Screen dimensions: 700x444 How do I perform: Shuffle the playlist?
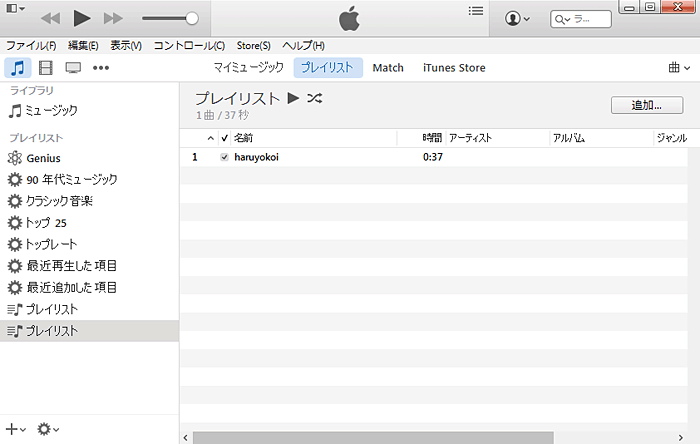tap(315, 98)
